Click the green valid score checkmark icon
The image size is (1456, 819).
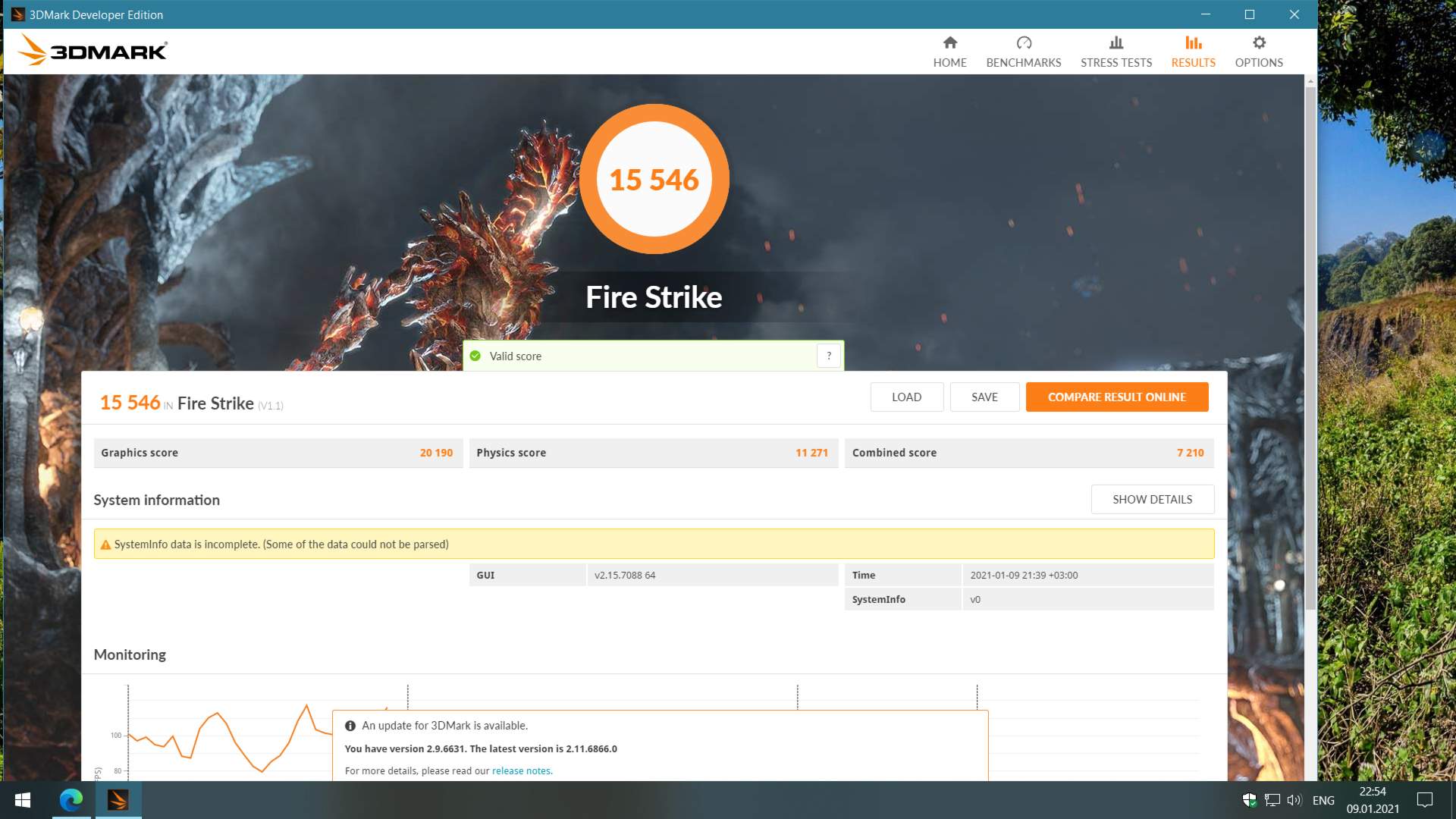point(475,356)
